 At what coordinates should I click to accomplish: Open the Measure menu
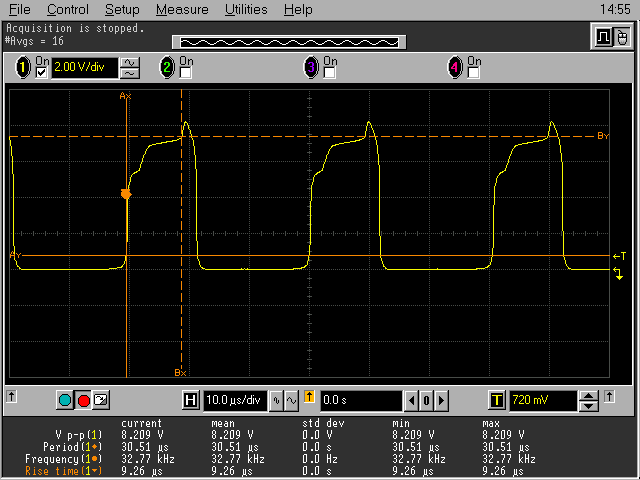[182, 9]
